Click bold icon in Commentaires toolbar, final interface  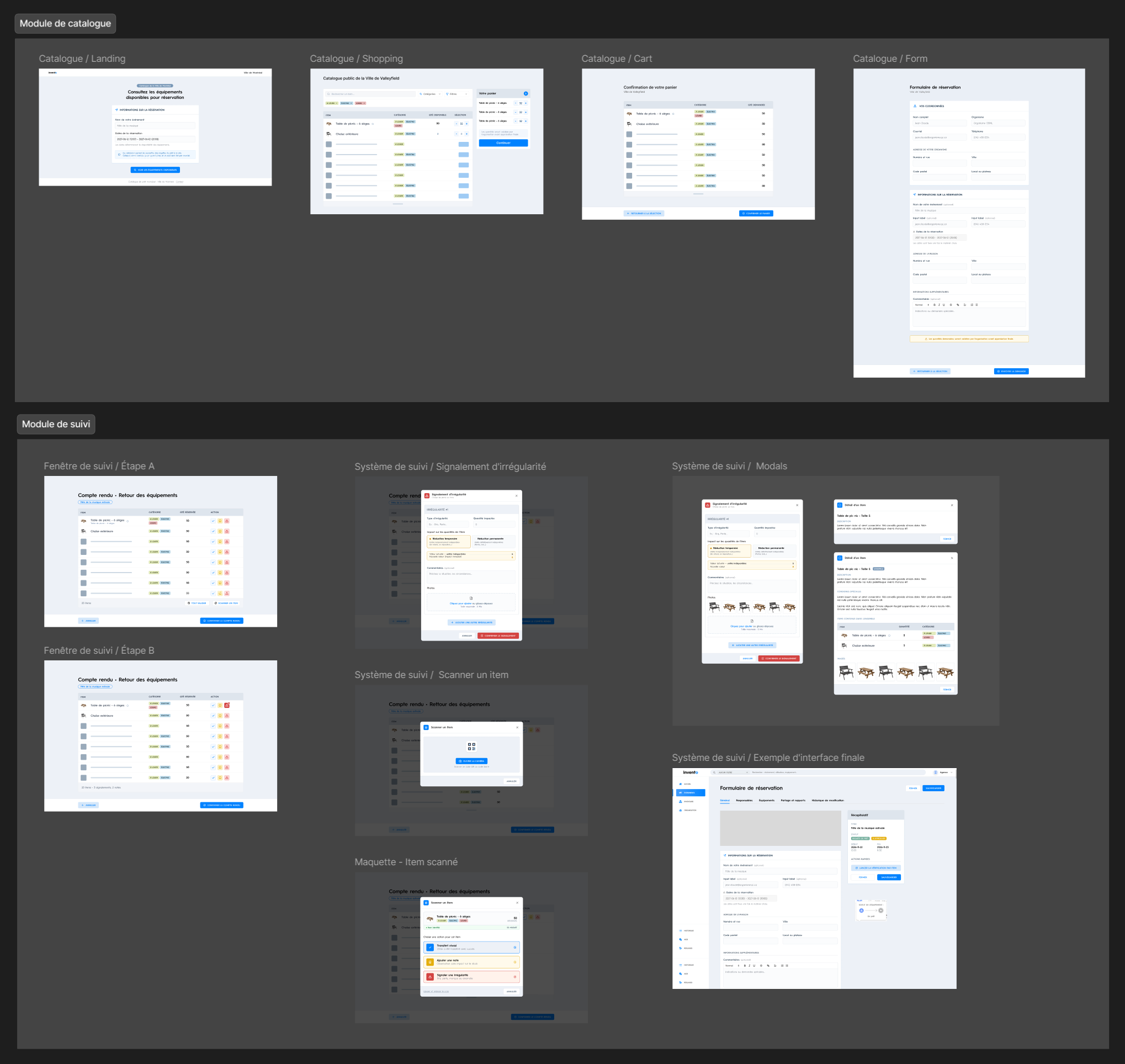point(745,965)
